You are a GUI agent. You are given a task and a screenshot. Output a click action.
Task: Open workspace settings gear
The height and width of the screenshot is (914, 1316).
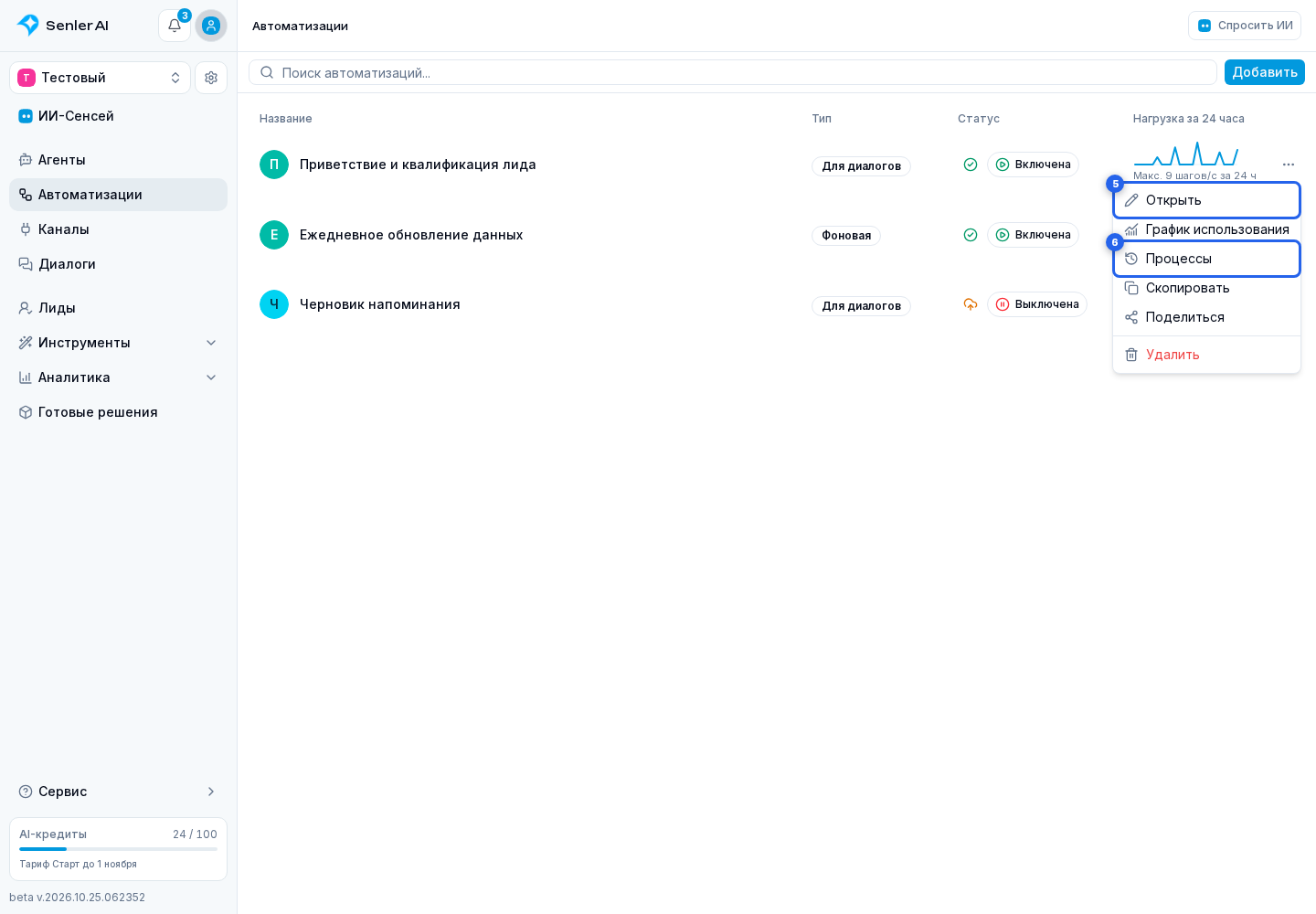click(211, 78)
